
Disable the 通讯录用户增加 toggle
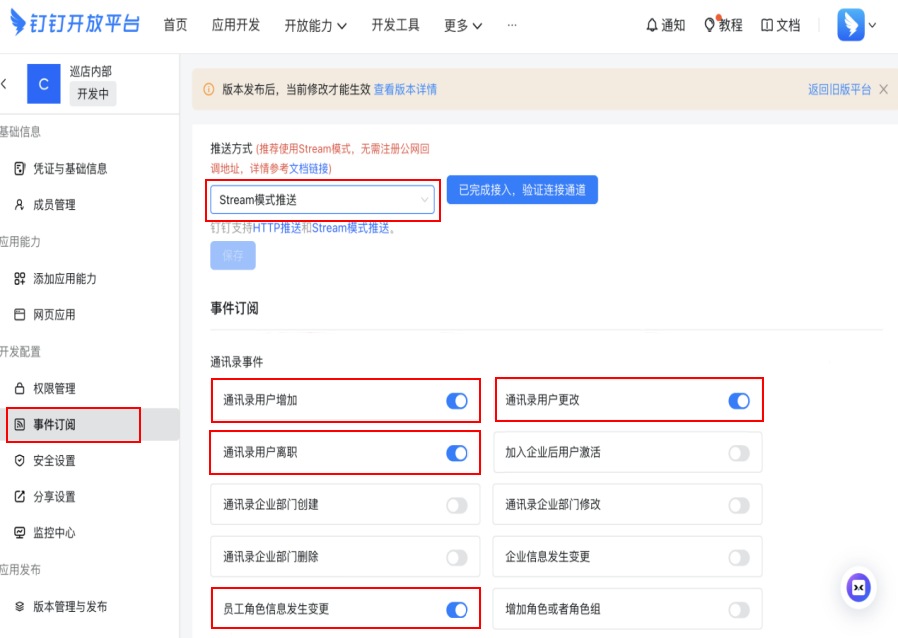pos(456,401)
